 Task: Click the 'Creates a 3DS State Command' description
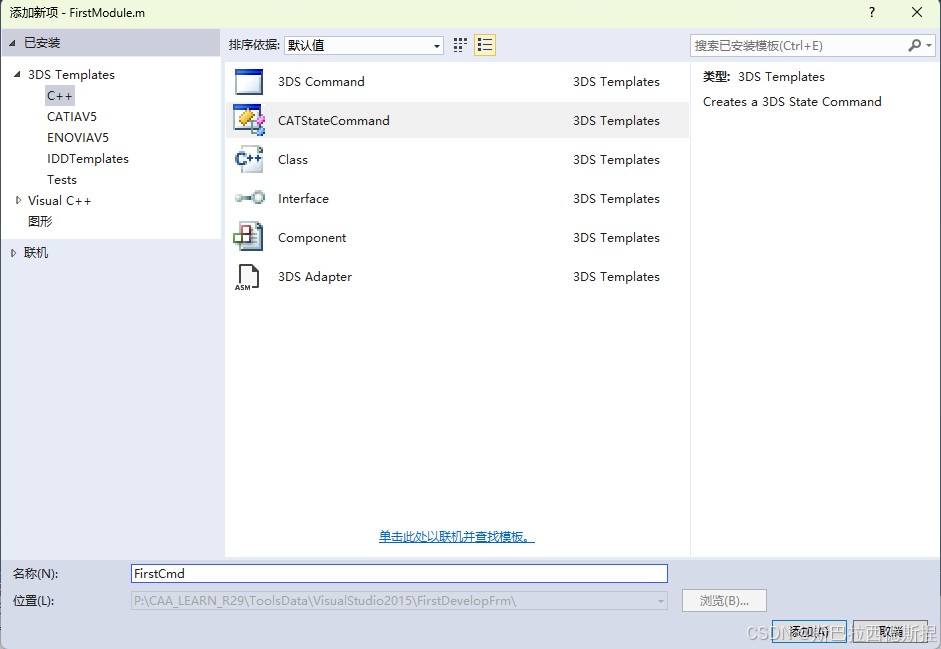tap(792, 101)
